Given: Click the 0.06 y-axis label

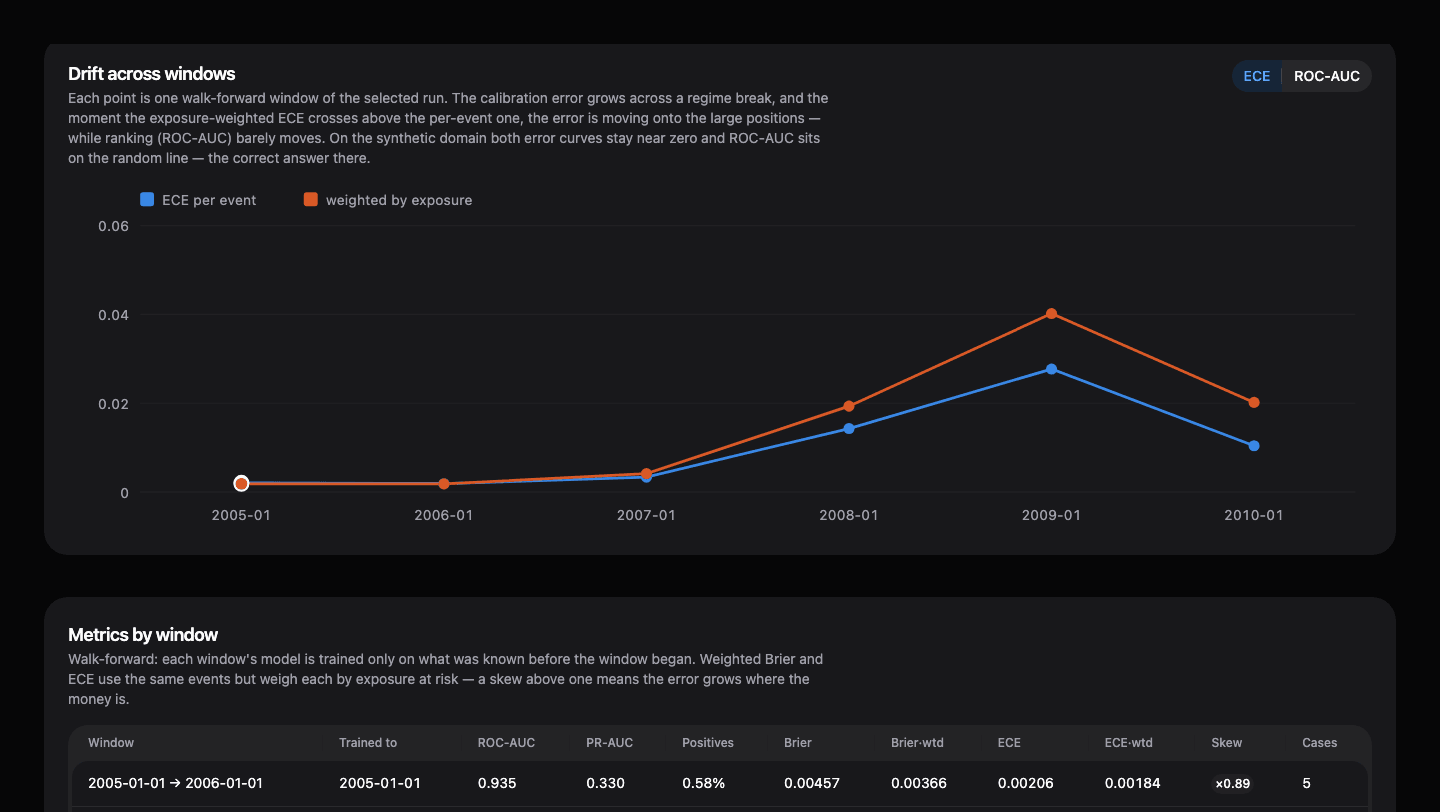Looking at the screenshot, I should pyautogui.click(x=114, y=226).
